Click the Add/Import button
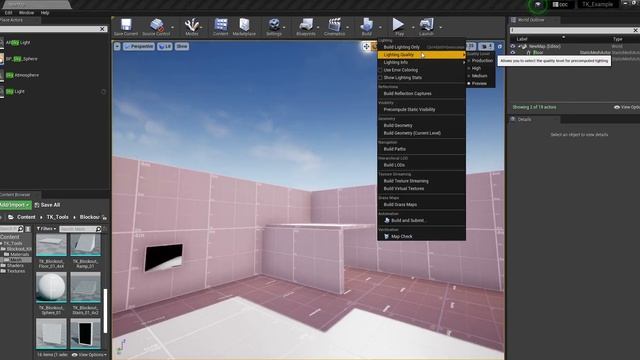 15,205
